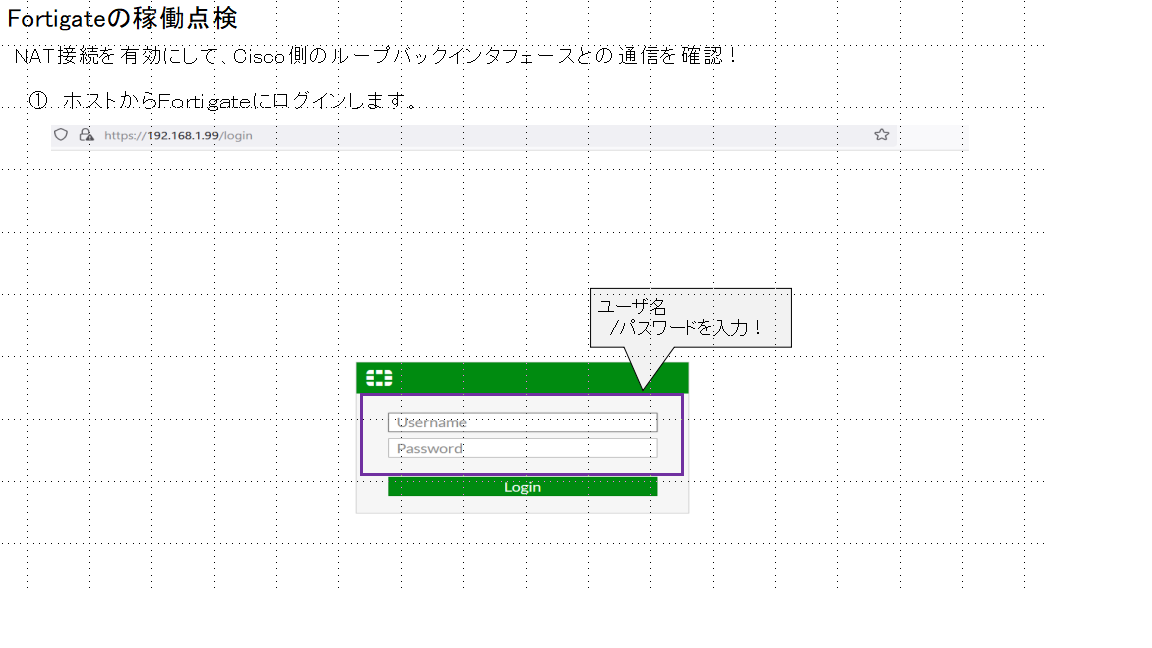Click the text 'NAT接続を有効にして'
Image resolution: width=1152 pixels, height=648 pixels.
(117, 56)
